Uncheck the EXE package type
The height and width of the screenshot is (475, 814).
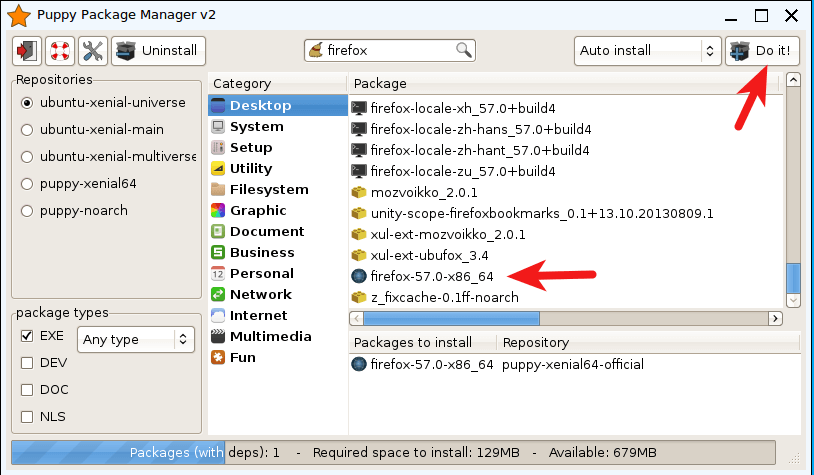click(x=27, y=336)
